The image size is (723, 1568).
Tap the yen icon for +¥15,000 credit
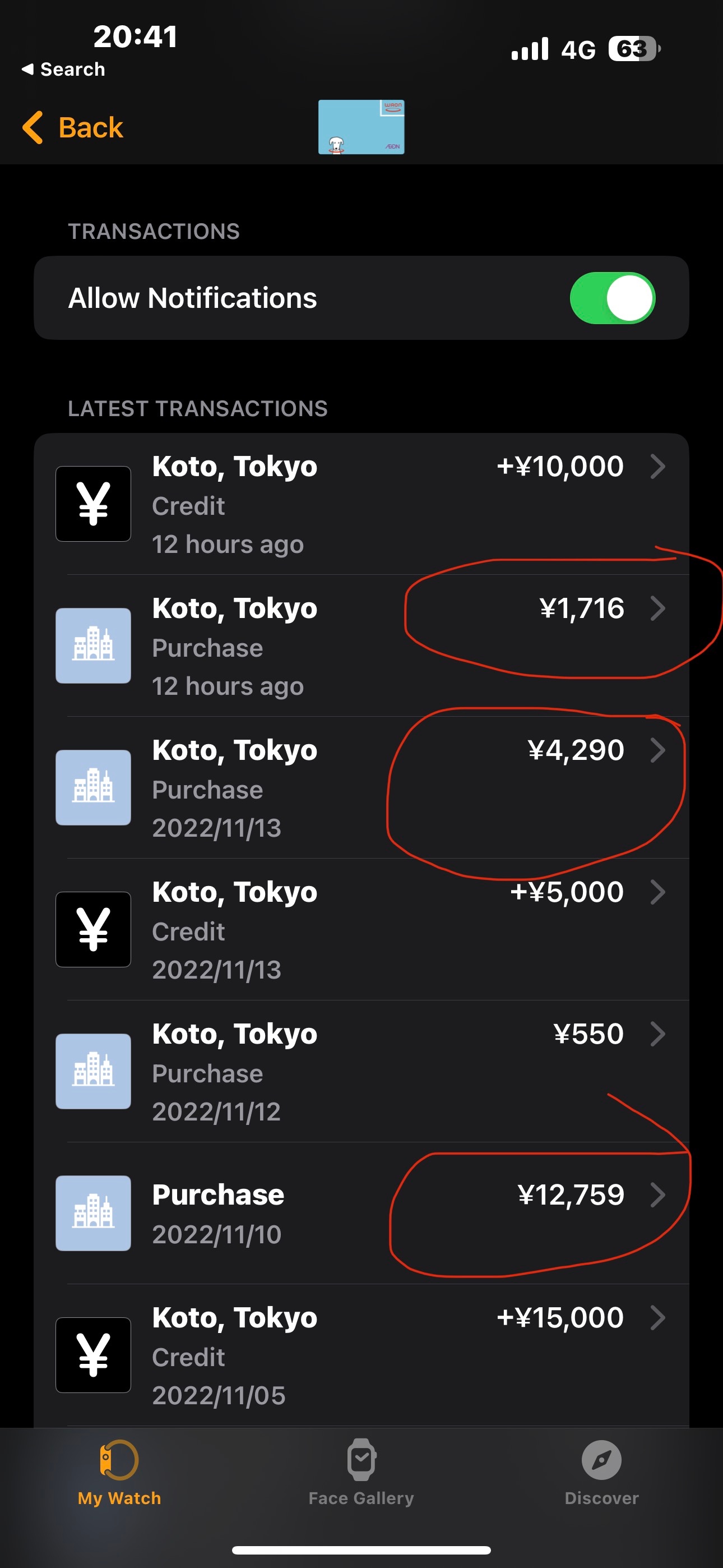pos(93,1354)
